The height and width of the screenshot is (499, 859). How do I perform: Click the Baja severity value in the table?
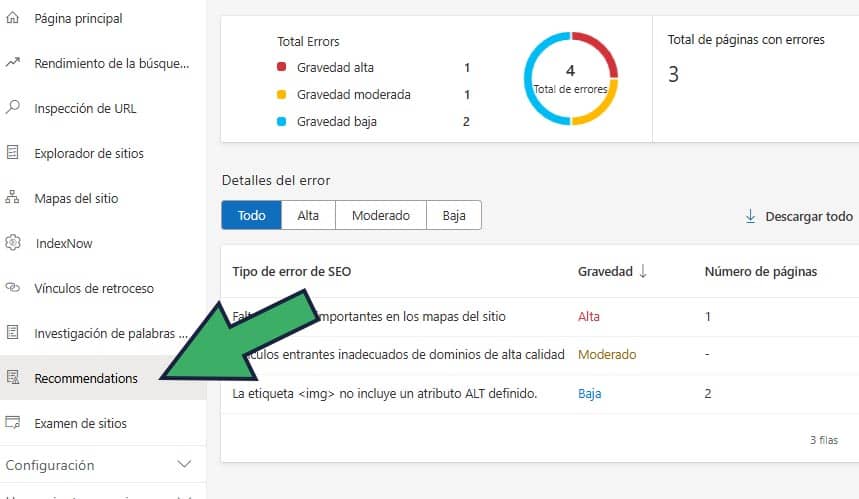click(x=589, y=393)
